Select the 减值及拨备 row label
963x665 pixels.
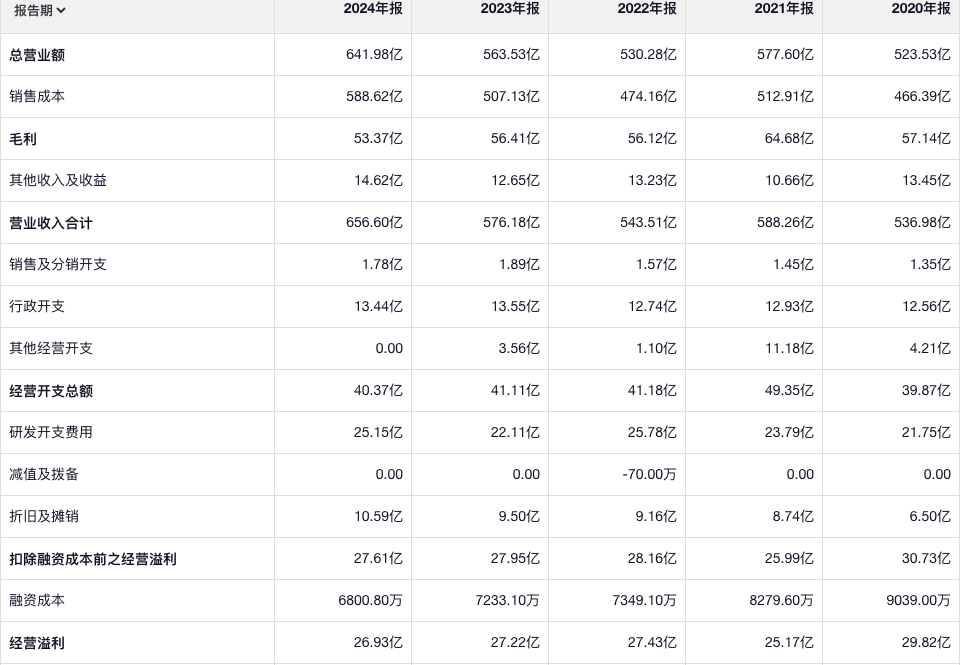coord(44,475)
